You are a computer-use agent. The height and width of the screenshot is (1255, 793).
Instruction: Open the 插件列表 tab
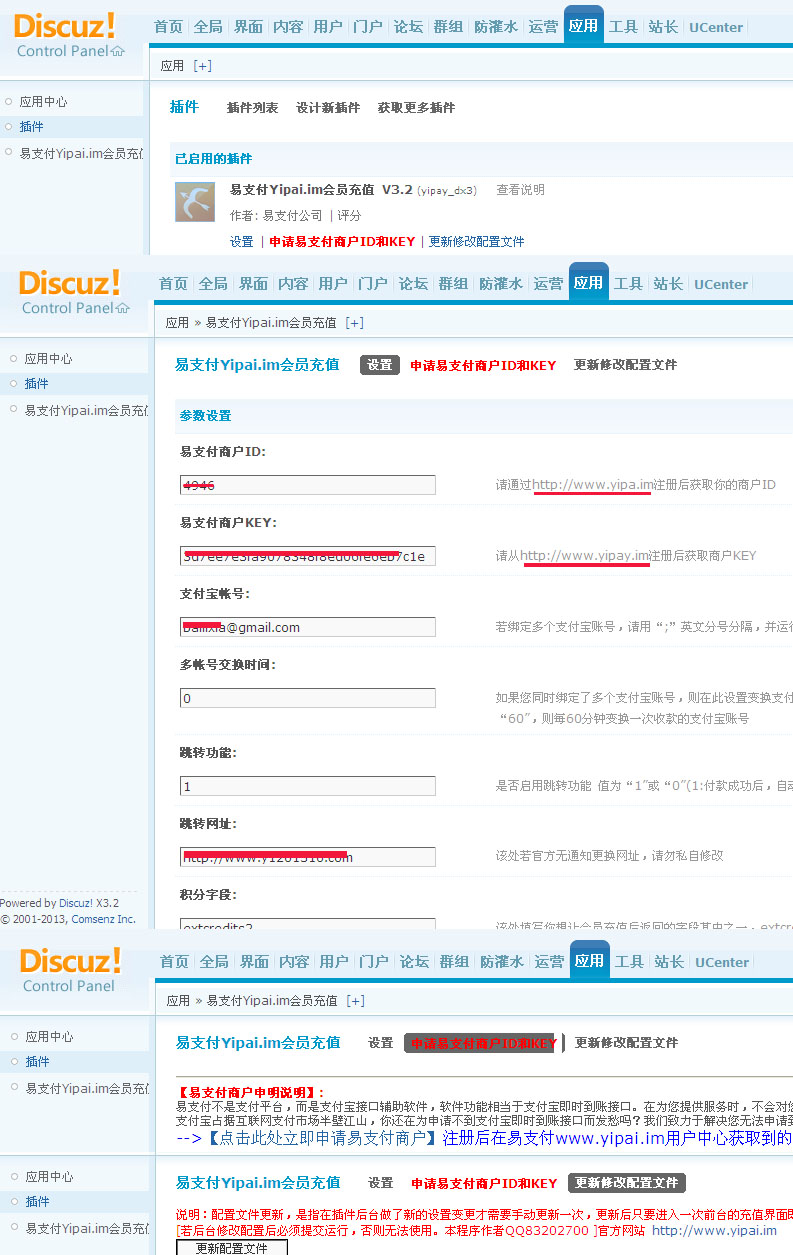(x=252, y=108)
